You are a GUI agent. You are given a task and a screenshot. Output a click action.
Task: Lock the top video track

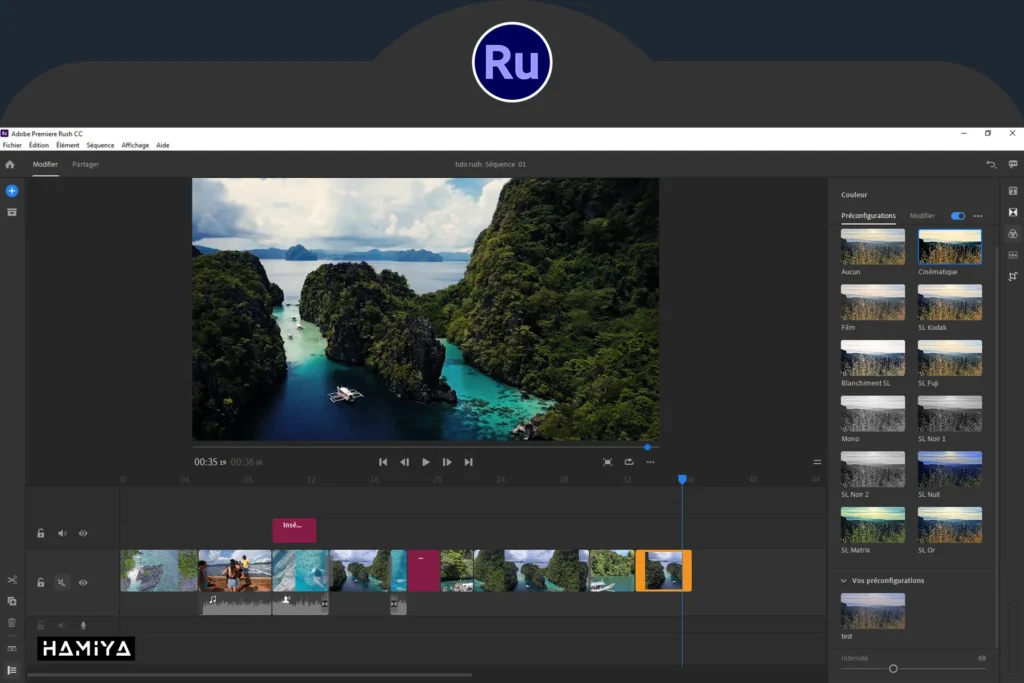click(40, 533)
